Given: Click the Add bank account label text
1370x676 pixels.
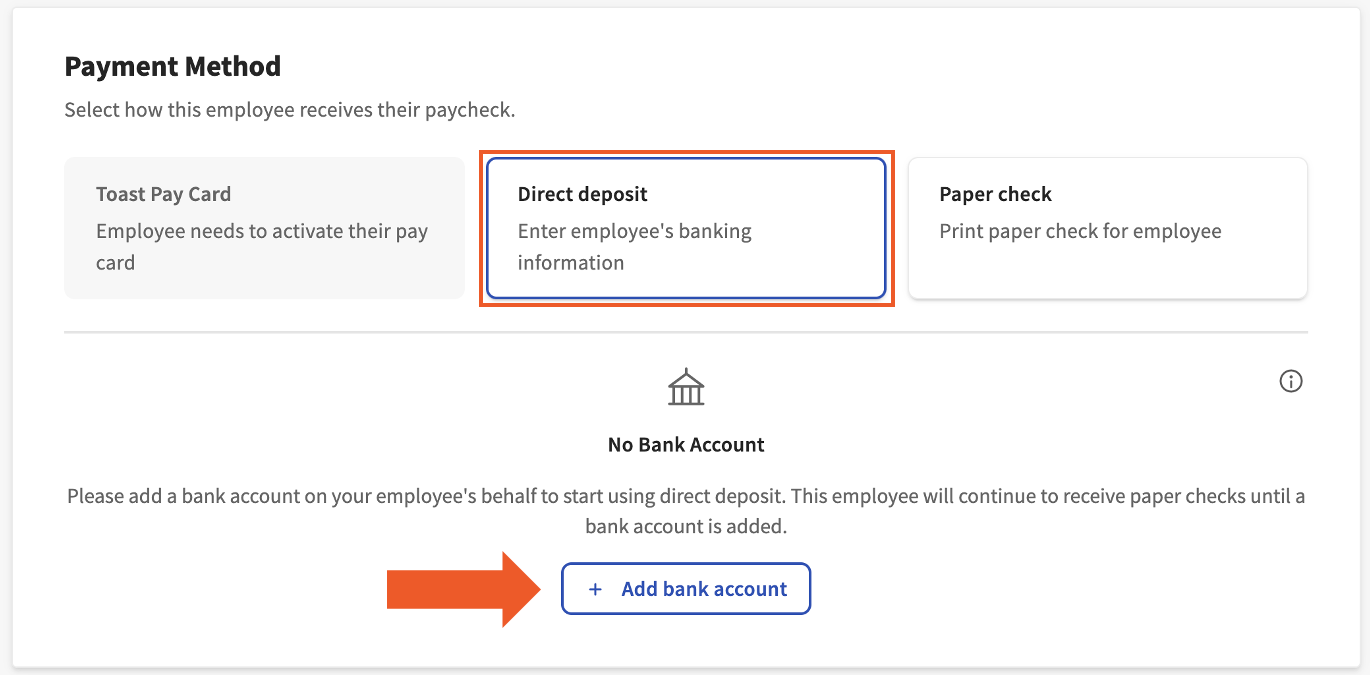Looking at the screenshot, I should 706,588.
